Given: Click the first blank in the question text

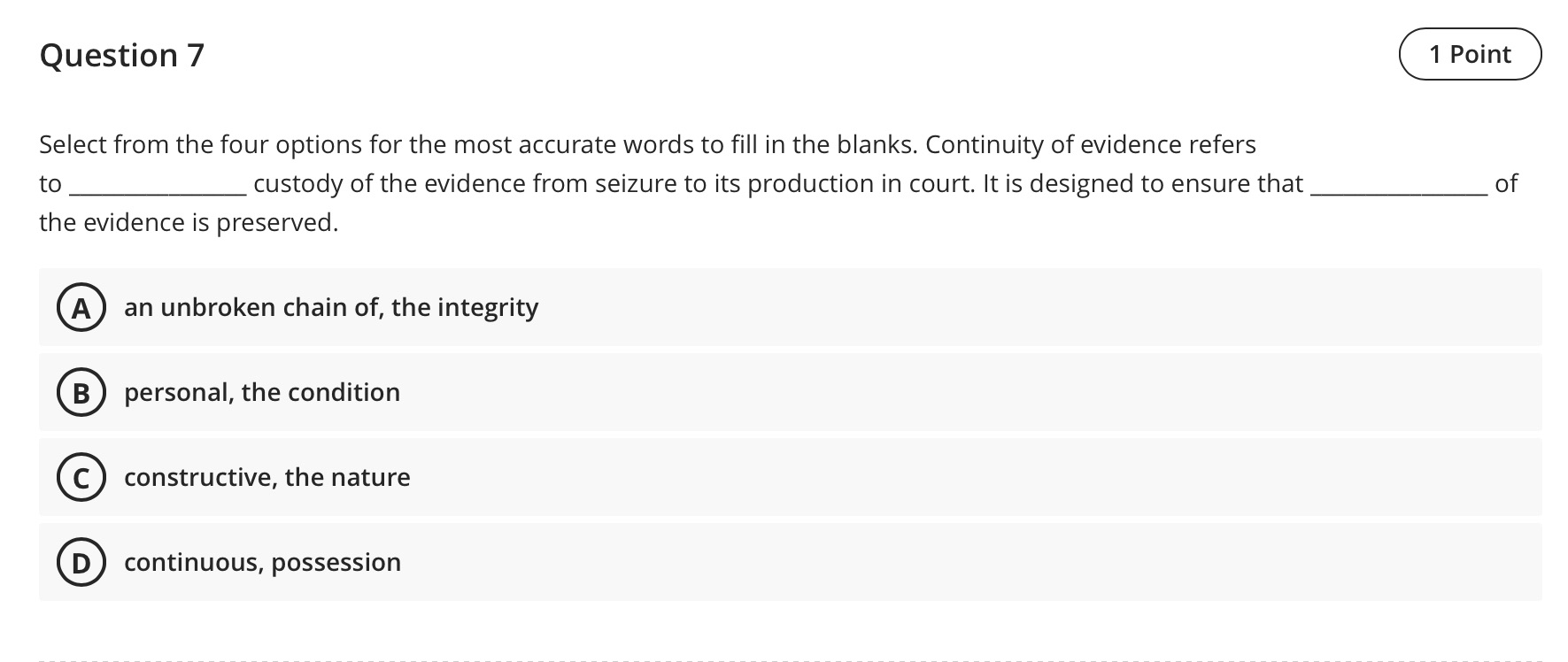Looking at the screenshot, I should [x=156, y=186].
